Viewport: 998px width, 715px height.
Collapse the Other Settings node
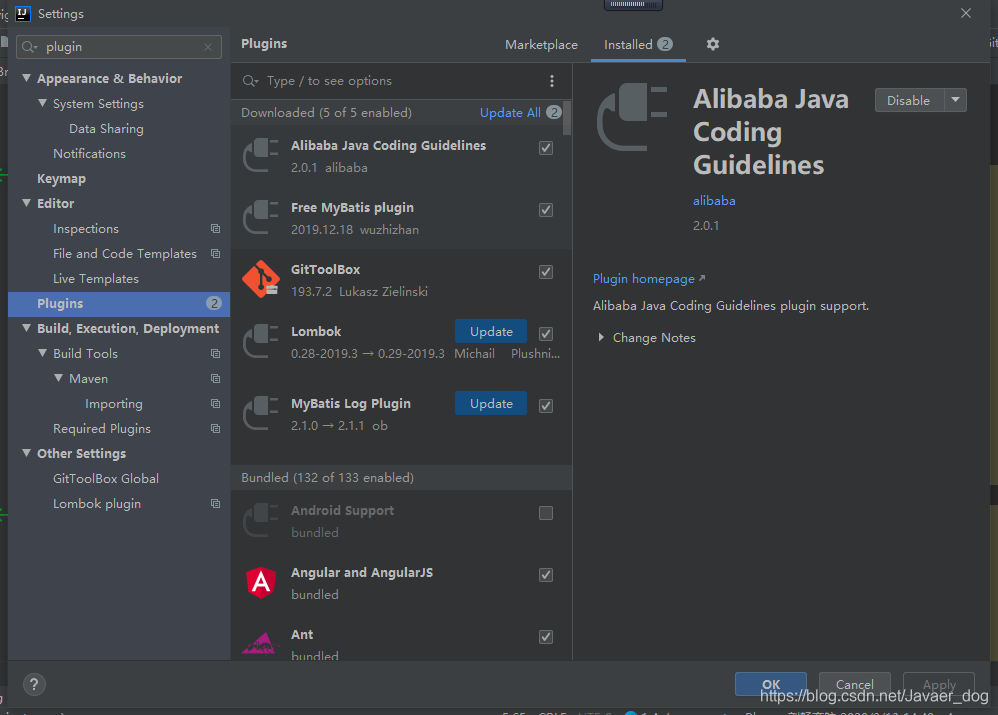tap(26, 453)
